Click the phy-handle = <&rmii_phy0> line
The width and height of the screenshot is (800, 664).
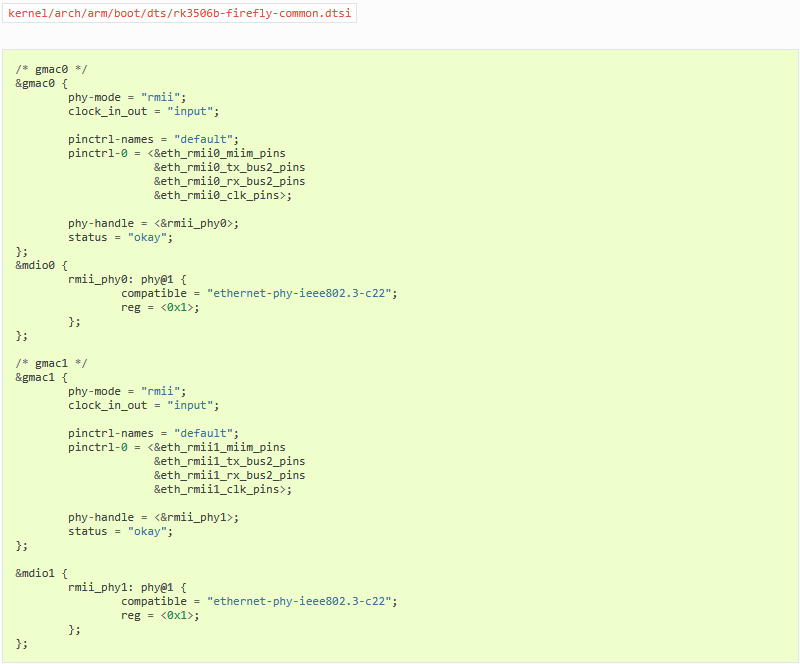(x=153, y=224)
